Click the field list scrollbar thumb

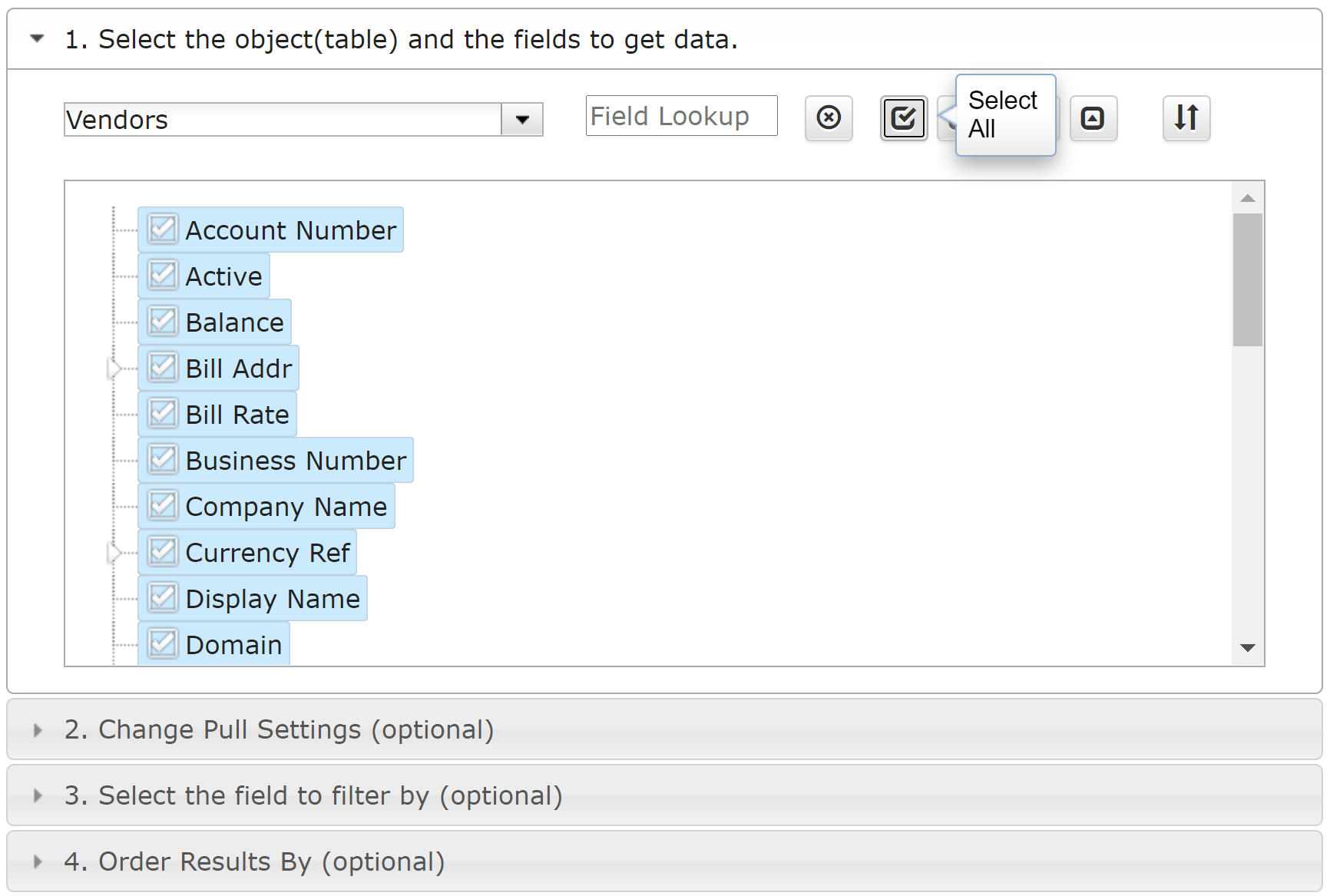point(1248,279)
